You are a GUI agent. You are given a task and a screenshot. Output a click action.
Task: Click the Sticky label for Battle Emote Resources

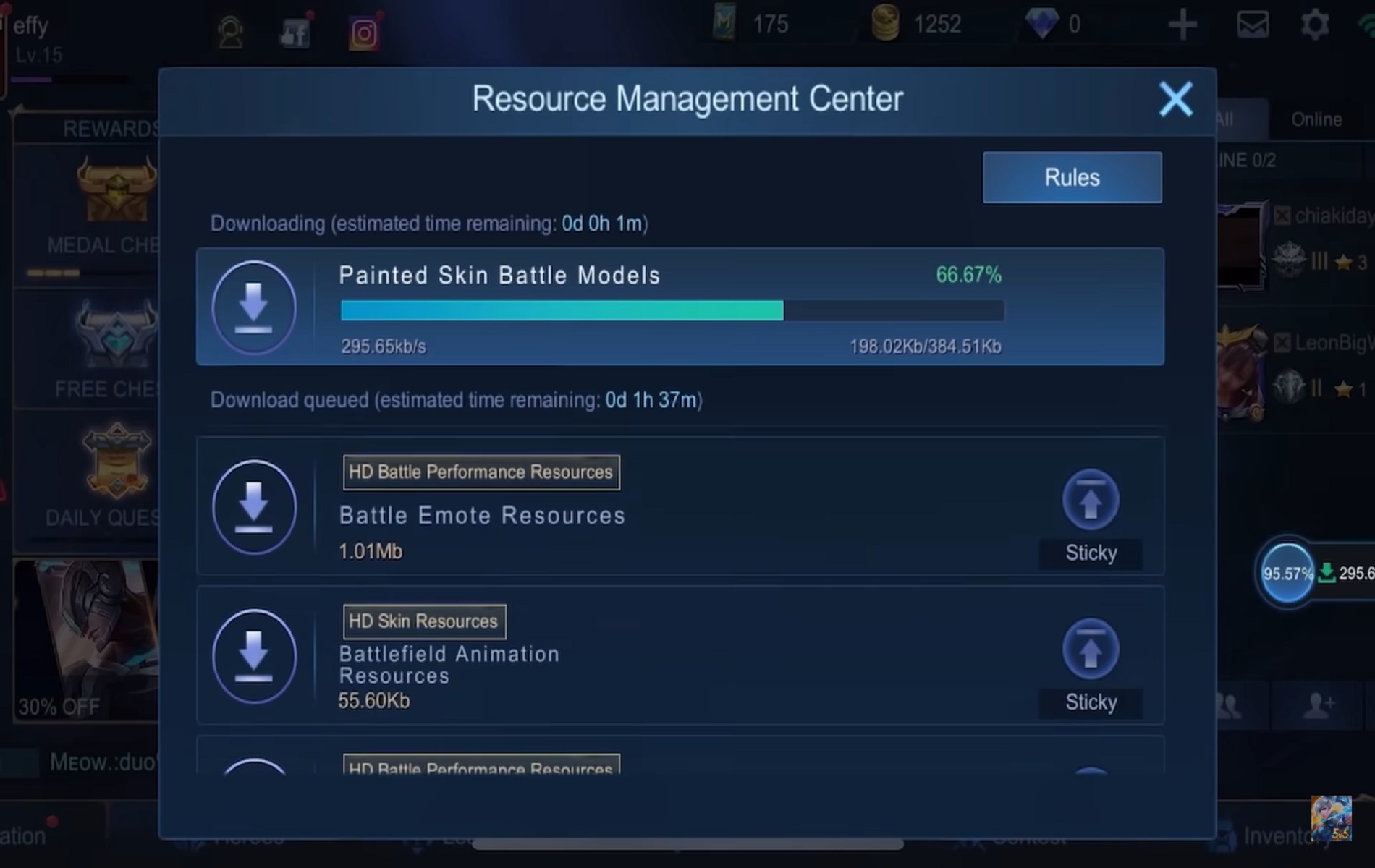[x=1091, y=553]
